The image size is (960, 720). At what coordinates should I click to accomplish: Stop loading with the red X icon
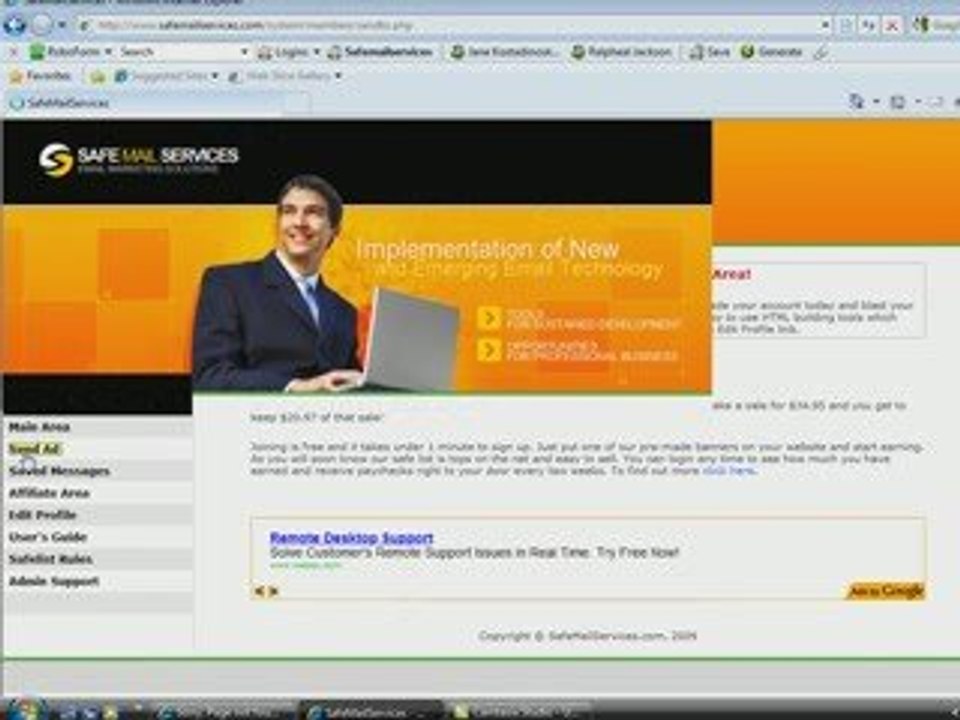pyautogui.click(x=892, y=26)
